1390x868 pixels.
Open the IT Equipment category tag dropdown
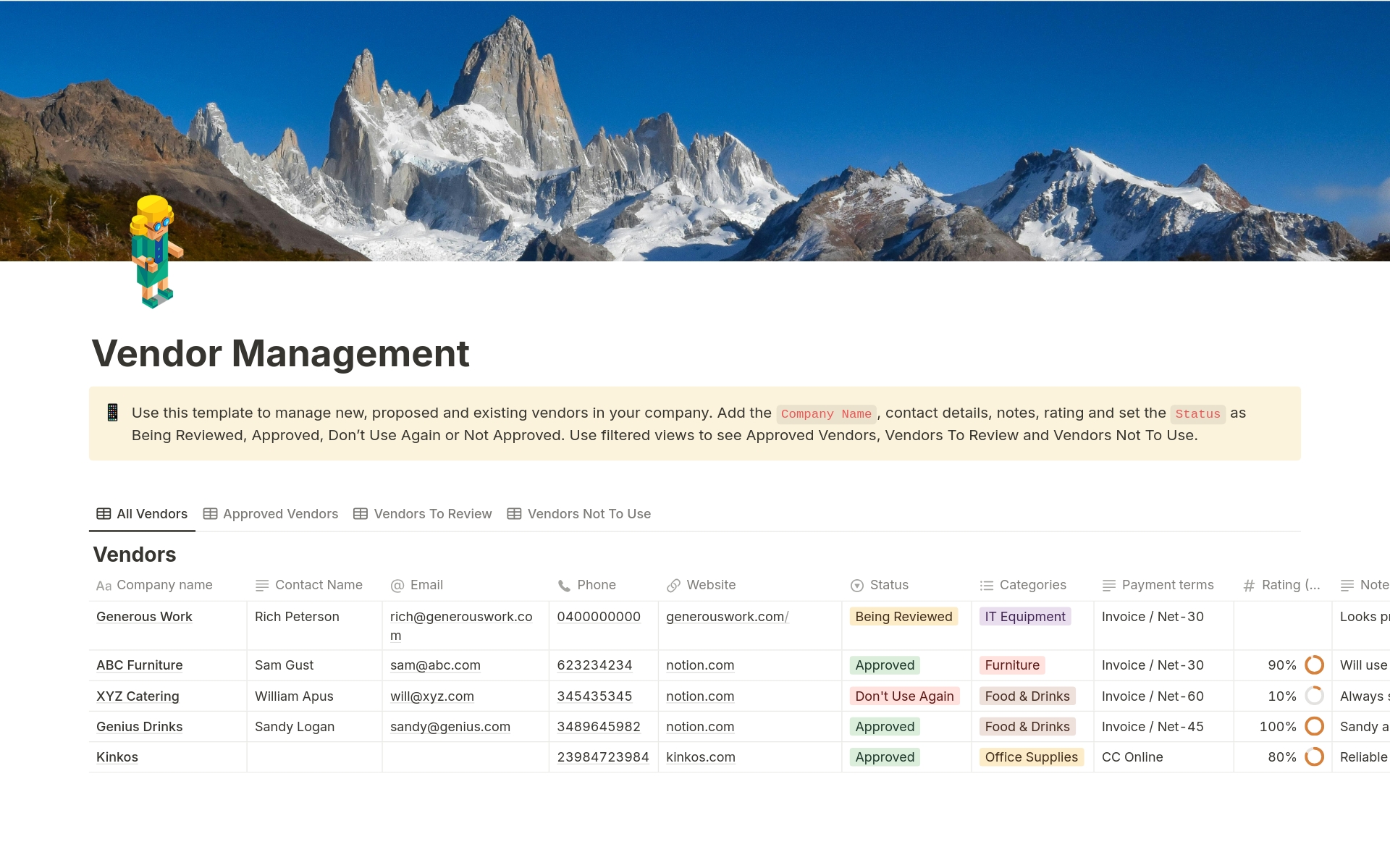(x=1025, y=616)
